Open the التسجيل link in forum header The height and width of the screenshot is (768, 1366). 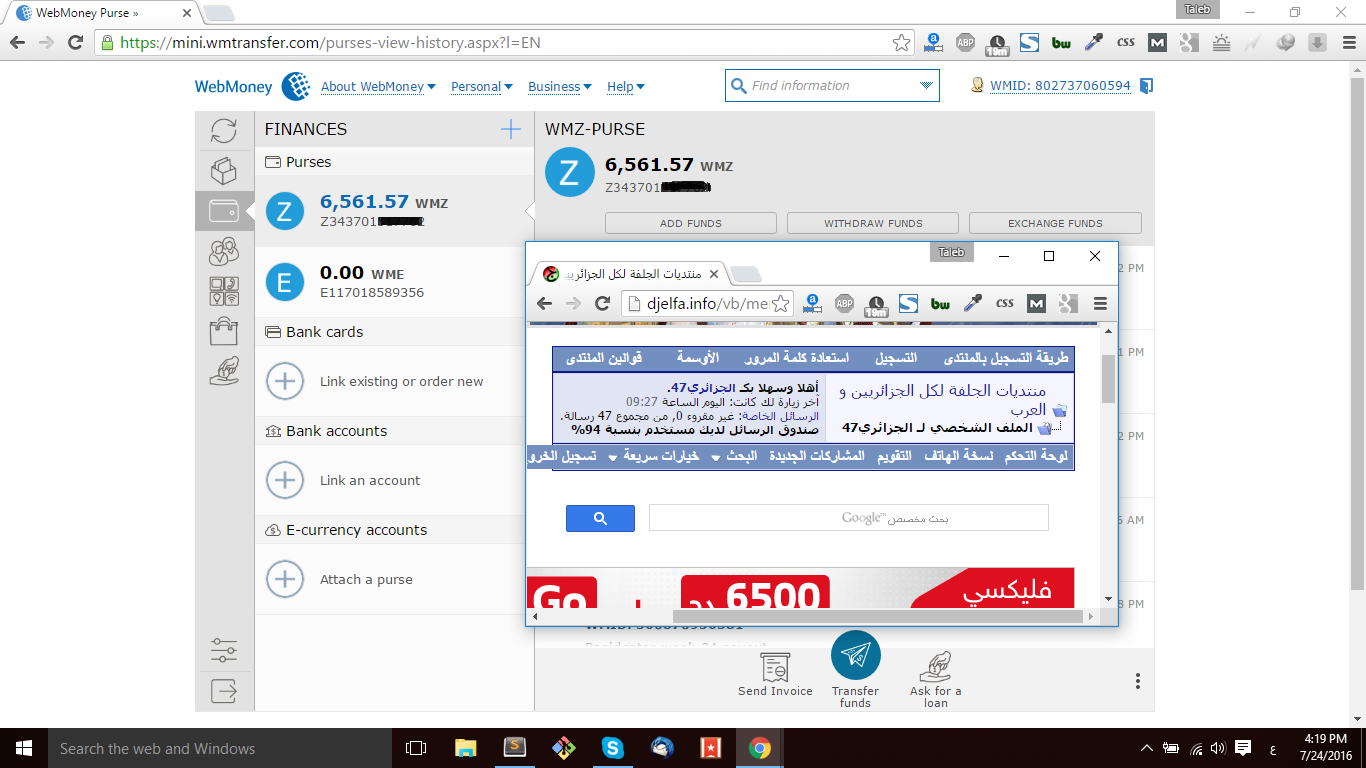coord(896,358)
